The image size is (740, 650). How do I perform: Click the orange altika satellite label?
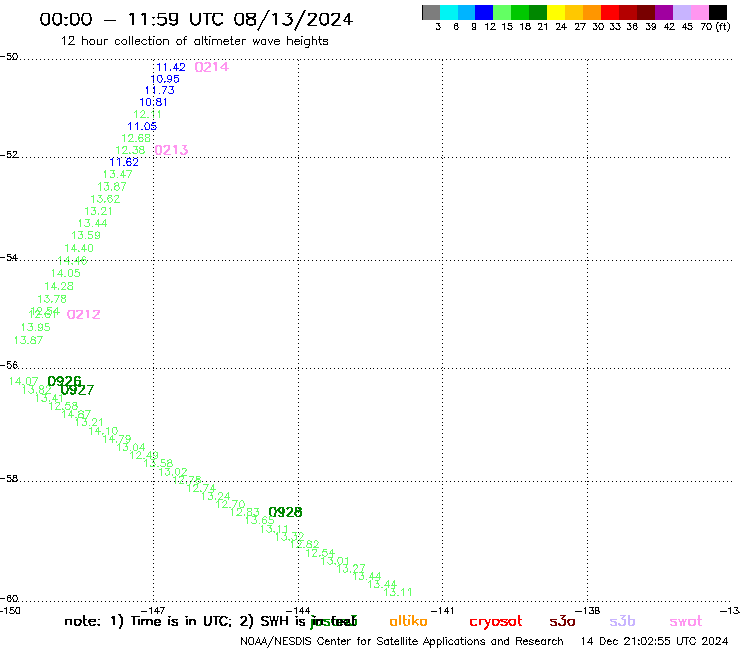(x=408, y=621)
